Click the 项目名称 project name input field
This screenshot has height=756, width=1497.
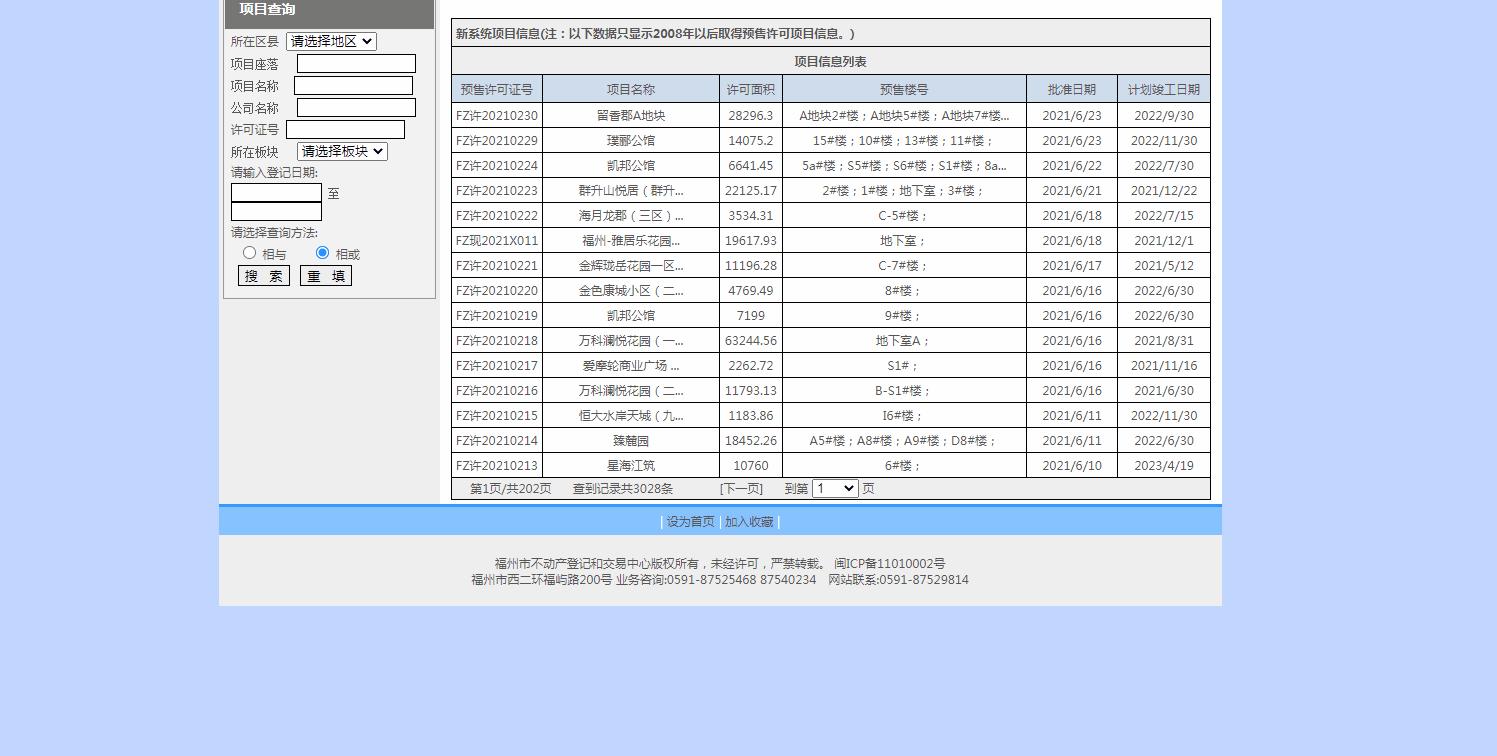coord(354,85)
